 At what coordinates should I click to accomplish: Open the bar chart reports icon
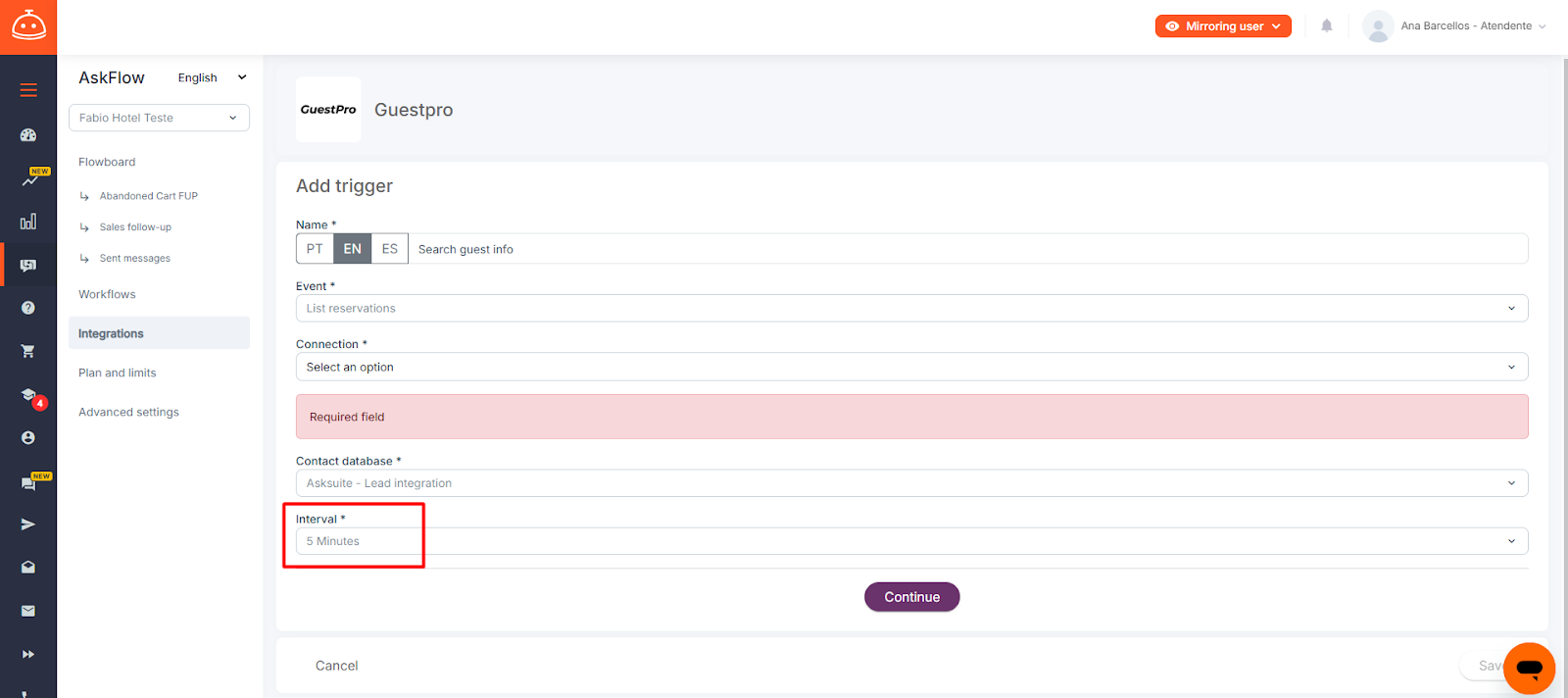coord(28,222)
